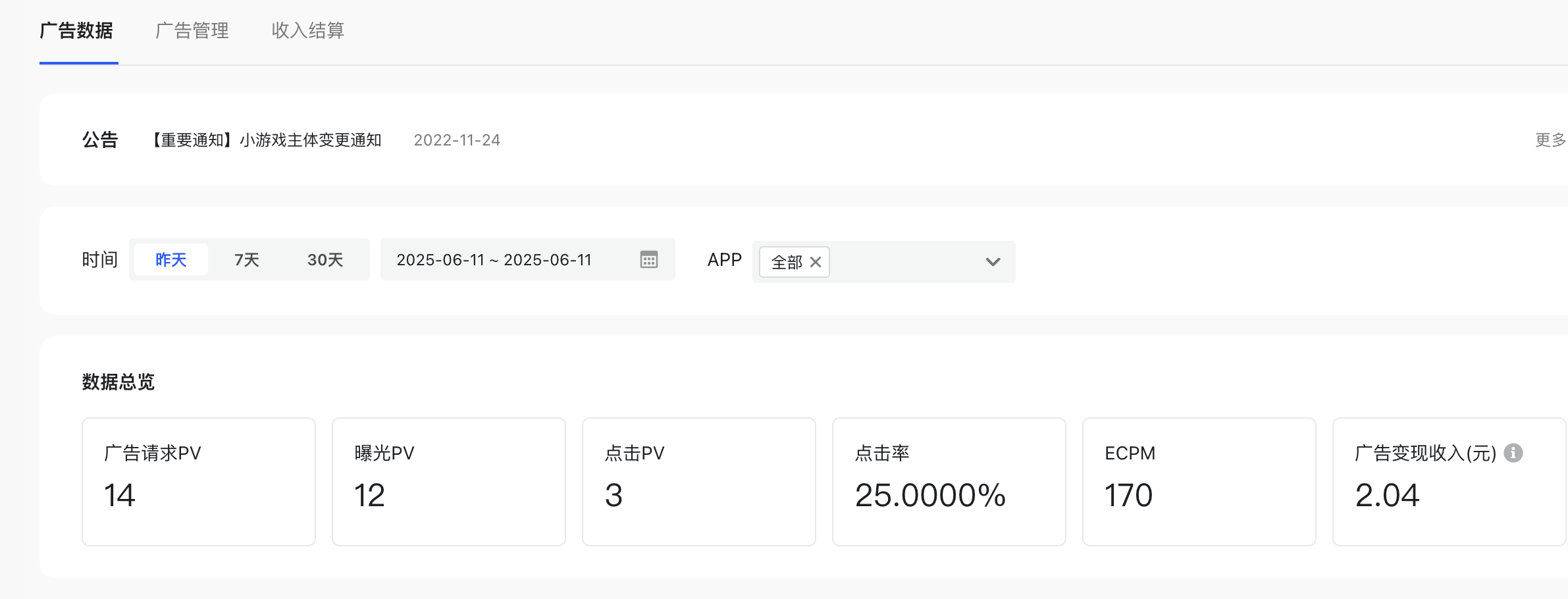The width and height of the screenshot is (1568, 599).
Task: Click 更多 to view more announcements
Action: (x=1550, y=140)
